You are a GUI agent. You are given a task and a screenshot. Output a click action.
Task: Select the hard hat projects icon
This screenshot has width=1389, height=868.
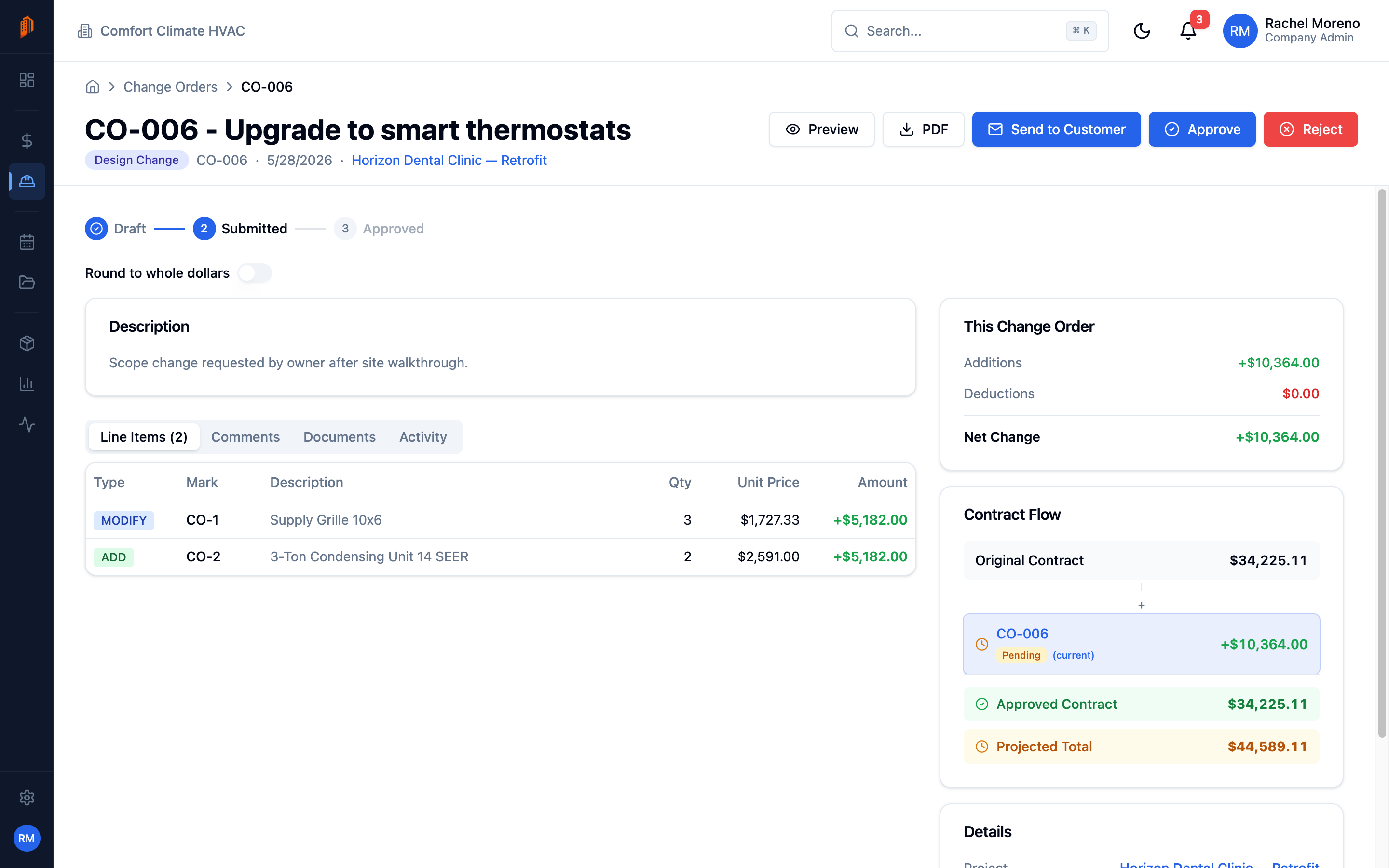(27, 181)
